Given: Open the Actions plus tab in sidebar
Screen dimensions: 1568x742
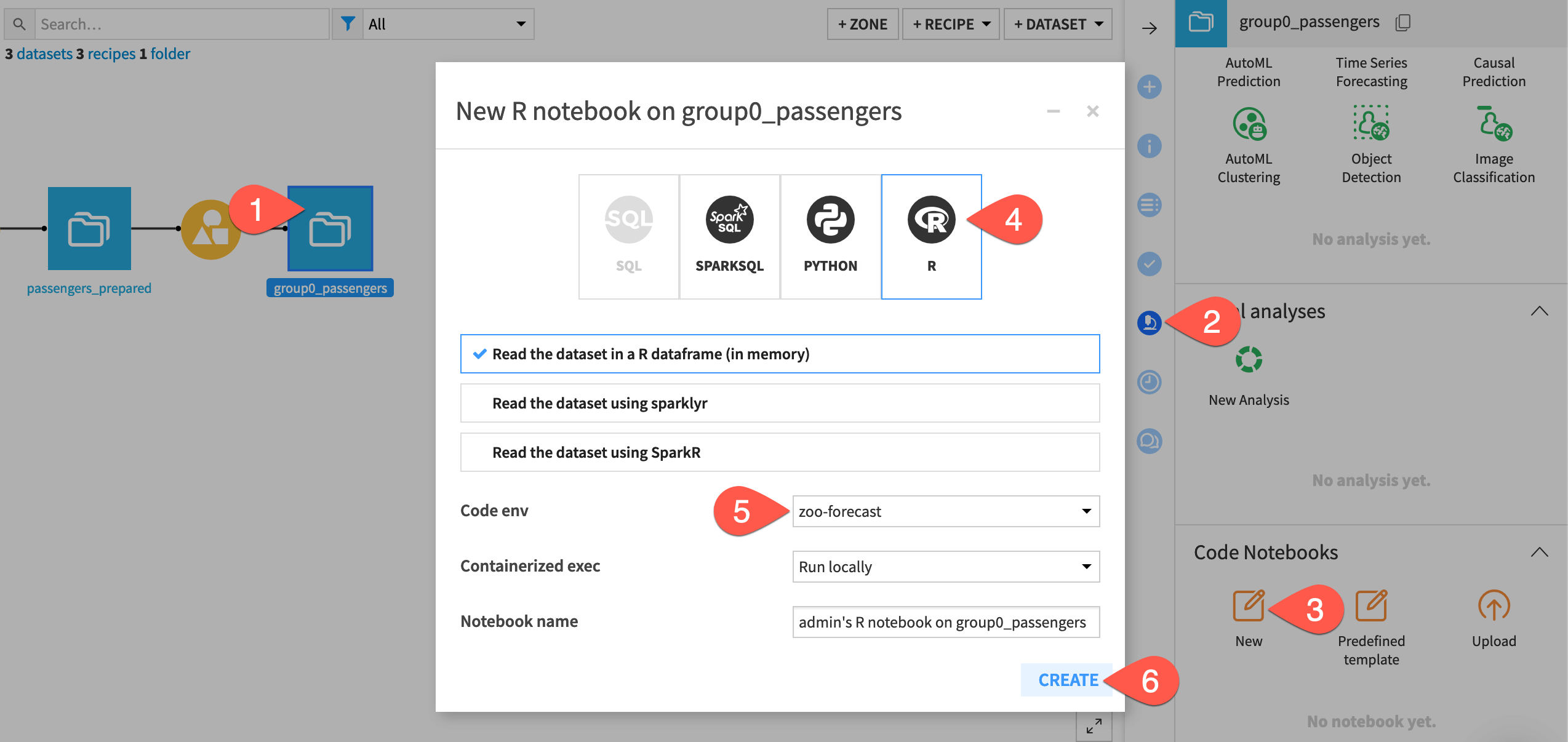Looking at the screenshot, I should pos(1149,87).
